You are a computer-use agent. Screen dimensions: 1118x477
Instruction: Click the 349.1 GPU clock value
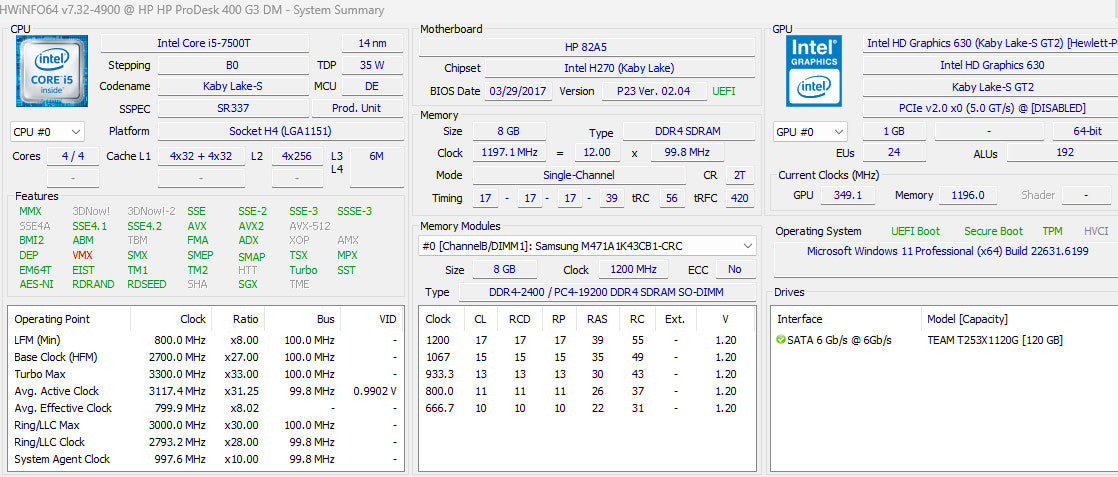[847, 195]
